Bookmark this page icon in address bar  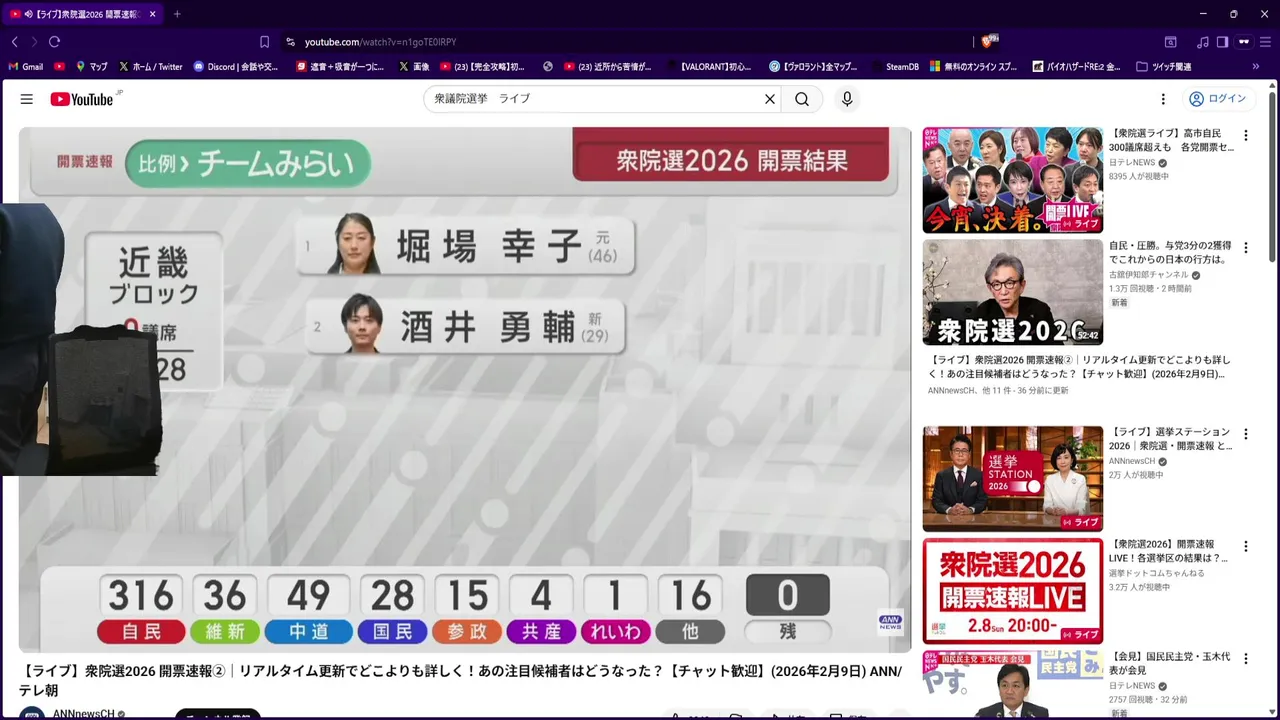tap(264, 42)
